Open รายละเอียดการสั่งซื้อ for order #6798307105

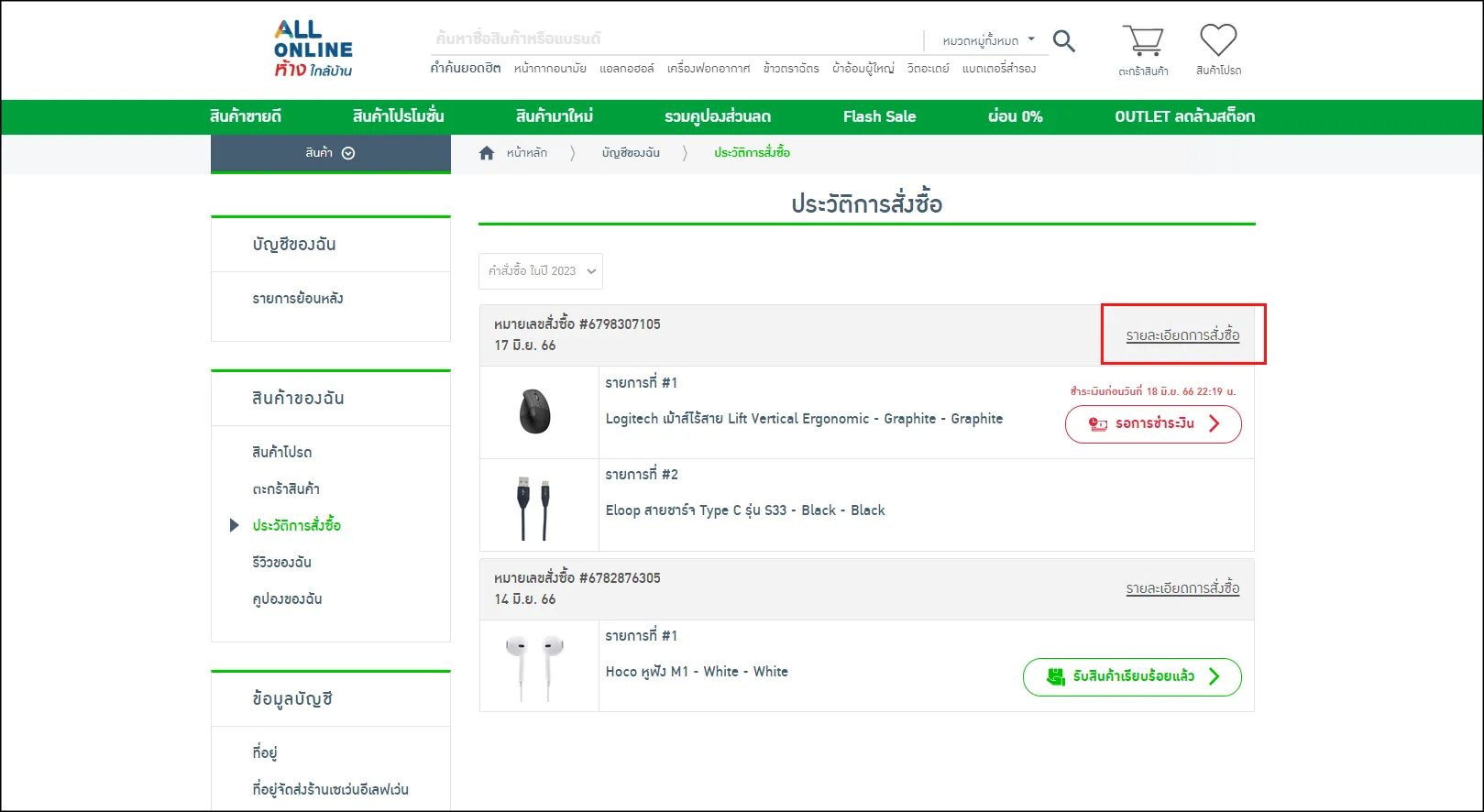click(x=1182, y=335)
